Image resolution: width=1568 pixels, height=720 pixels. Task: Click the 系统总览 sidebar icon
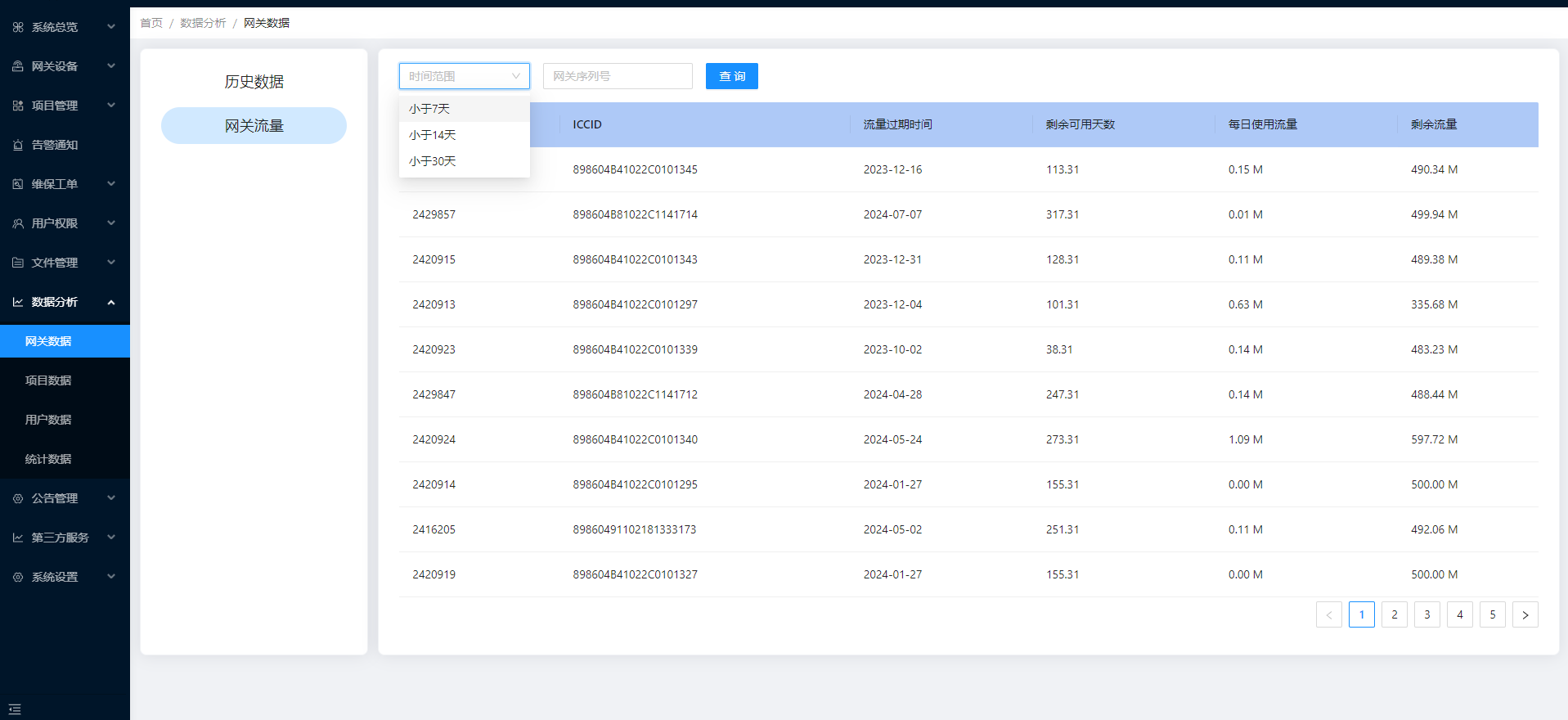coord(18,27)
